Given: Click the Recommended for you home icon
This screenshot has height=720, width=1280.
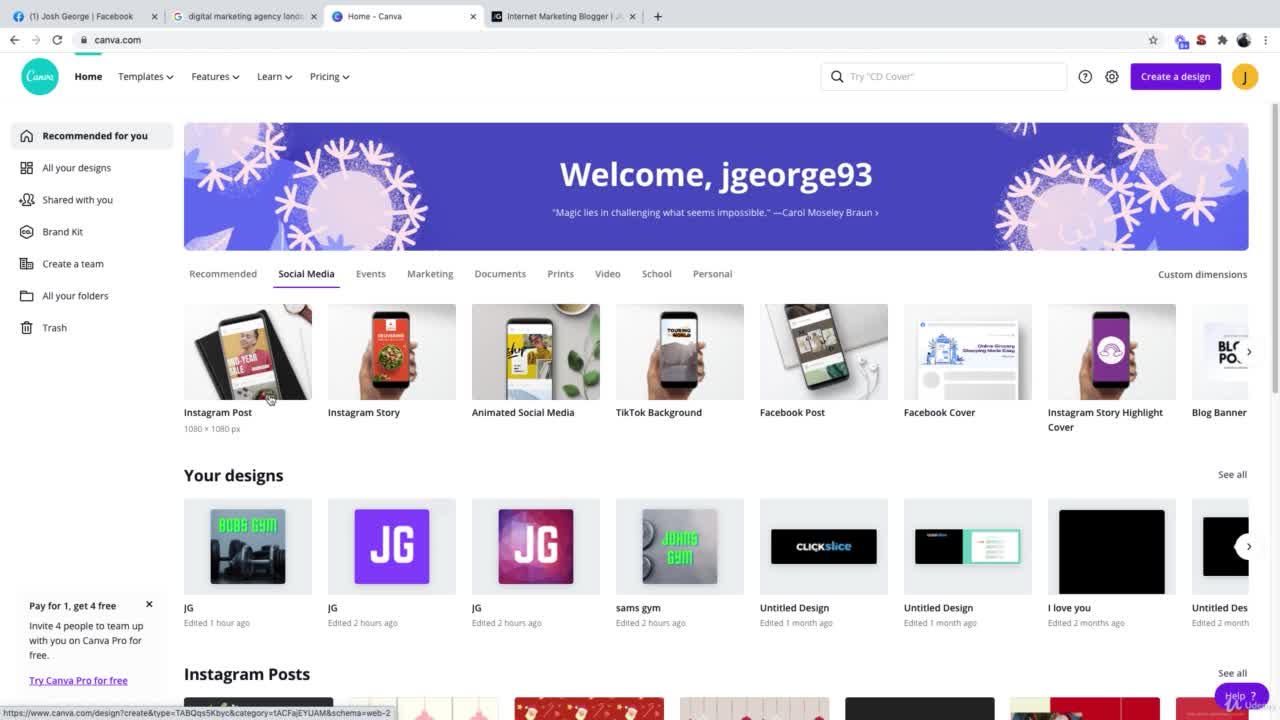Looking at the screenshot, I should 26,136.
